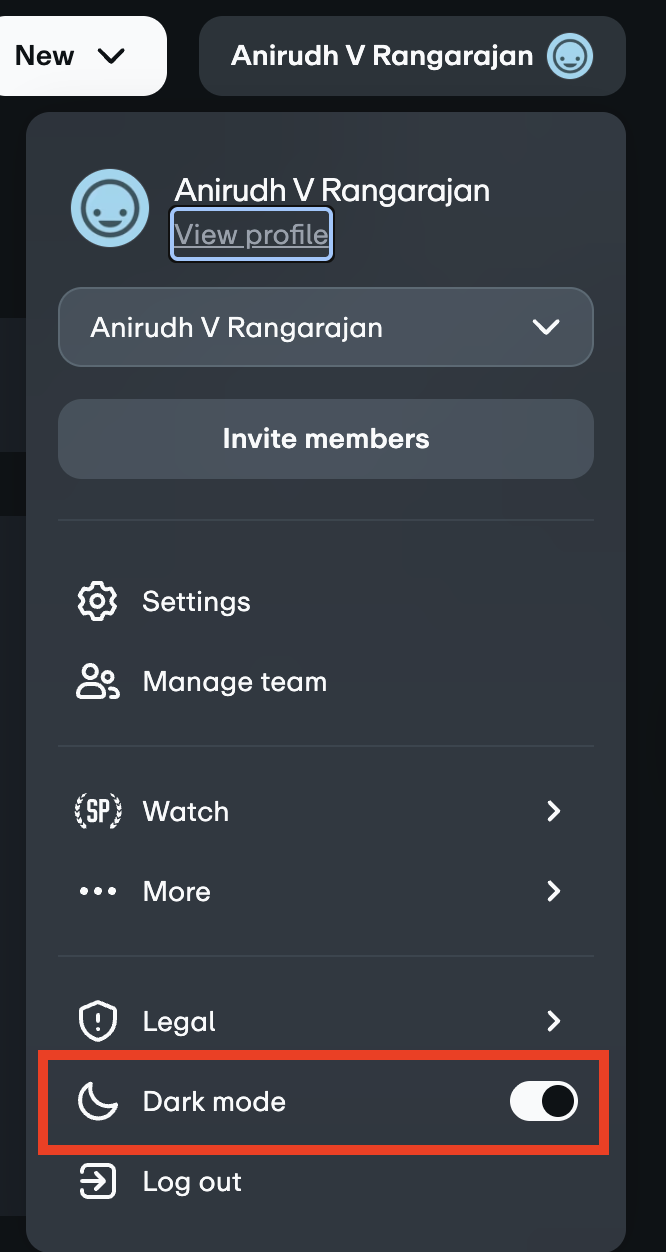The image size is (666, 1252).
Task: Expand the Legal submenu chevron
Action: [x=554, y=1021]
